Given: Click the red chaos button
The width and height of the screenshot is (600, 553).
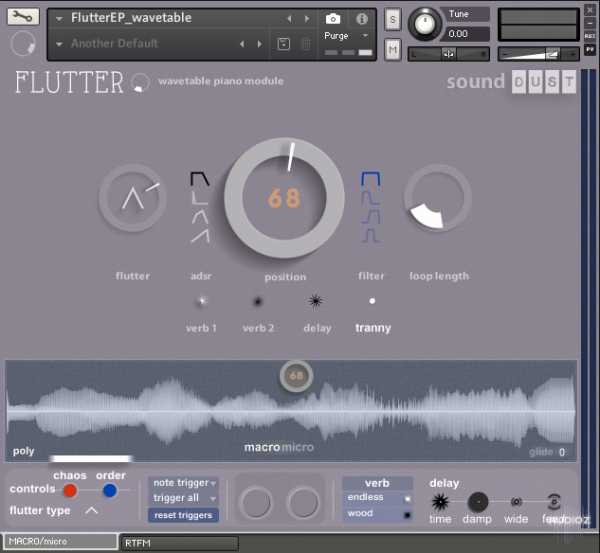Looking at the screenshot, I should 70,490.
